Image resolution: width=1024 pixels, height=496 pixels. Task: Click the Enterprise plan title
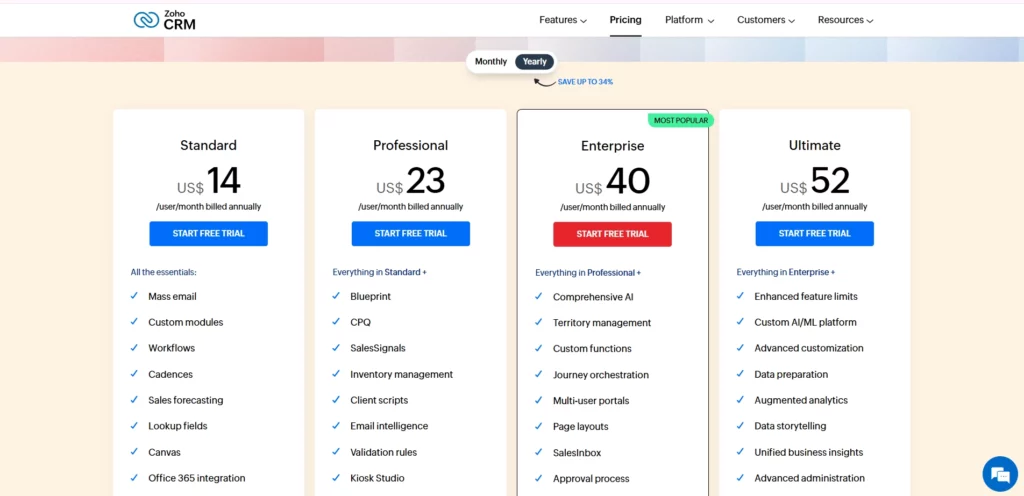[613, 146]
